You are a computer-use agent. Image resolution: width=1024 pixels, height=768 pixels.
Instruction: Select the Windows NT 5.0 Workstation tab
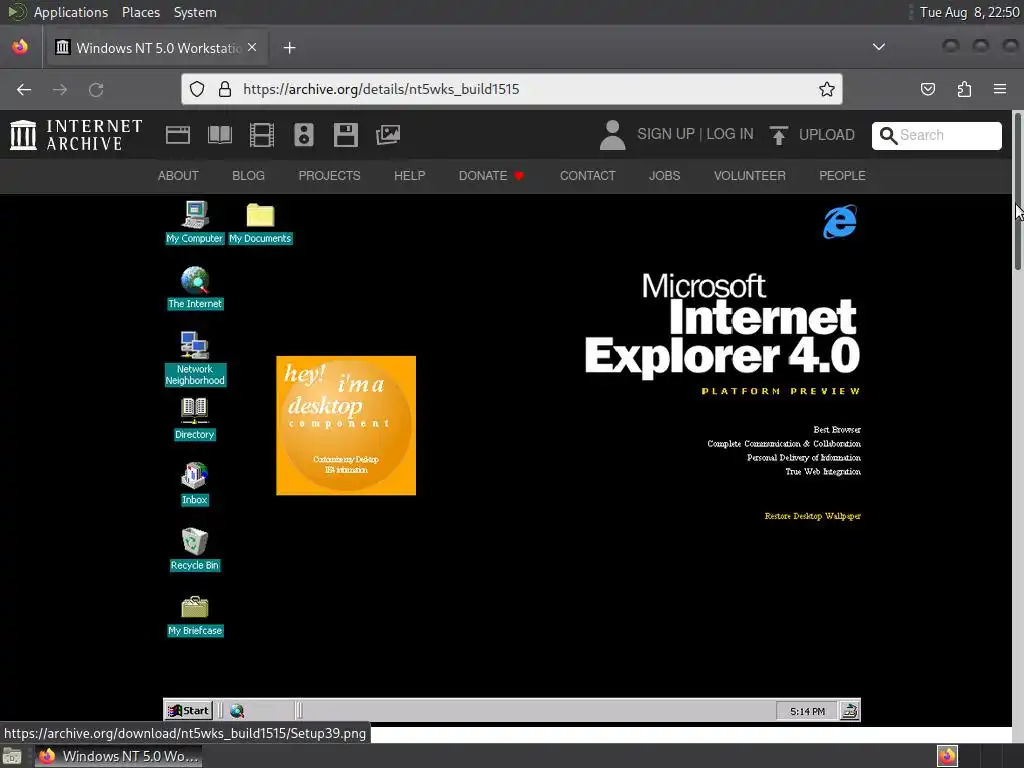coord(156,48)
